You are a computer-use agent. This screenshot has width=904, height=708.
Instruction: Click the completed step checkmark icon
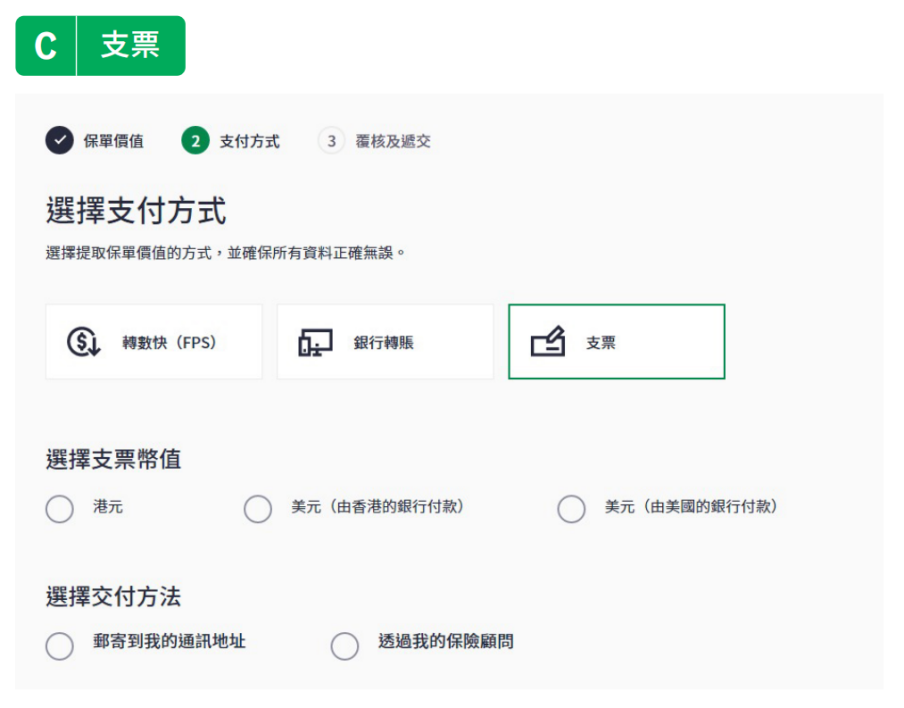tap(60, 141)
